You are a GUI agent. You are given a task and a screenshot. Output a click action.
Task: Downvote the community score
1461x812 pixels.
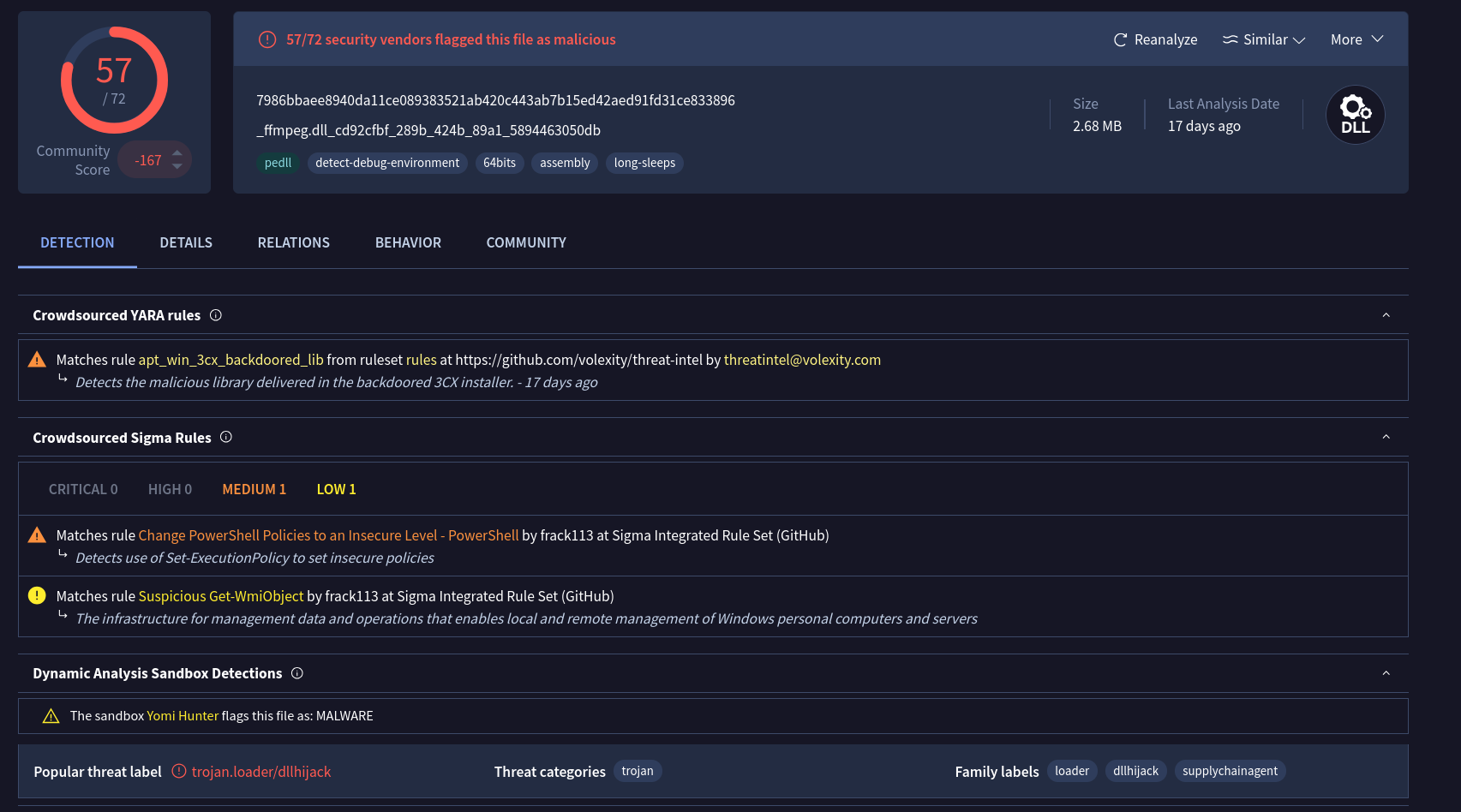click(x=177, y=166)
